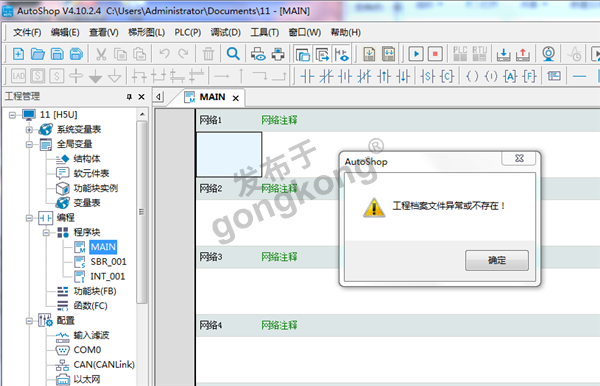Expand the 系统变量表 node
600x386 pixels.
29,130
